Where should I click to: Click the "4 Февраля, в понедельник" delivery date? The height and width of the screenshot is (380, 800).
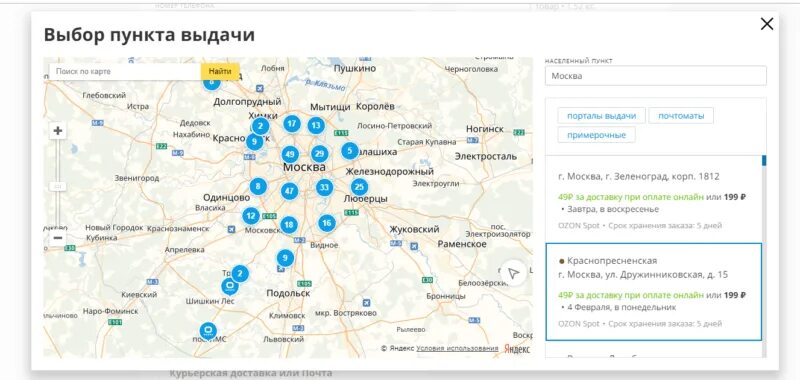click(x=620, y=308)
